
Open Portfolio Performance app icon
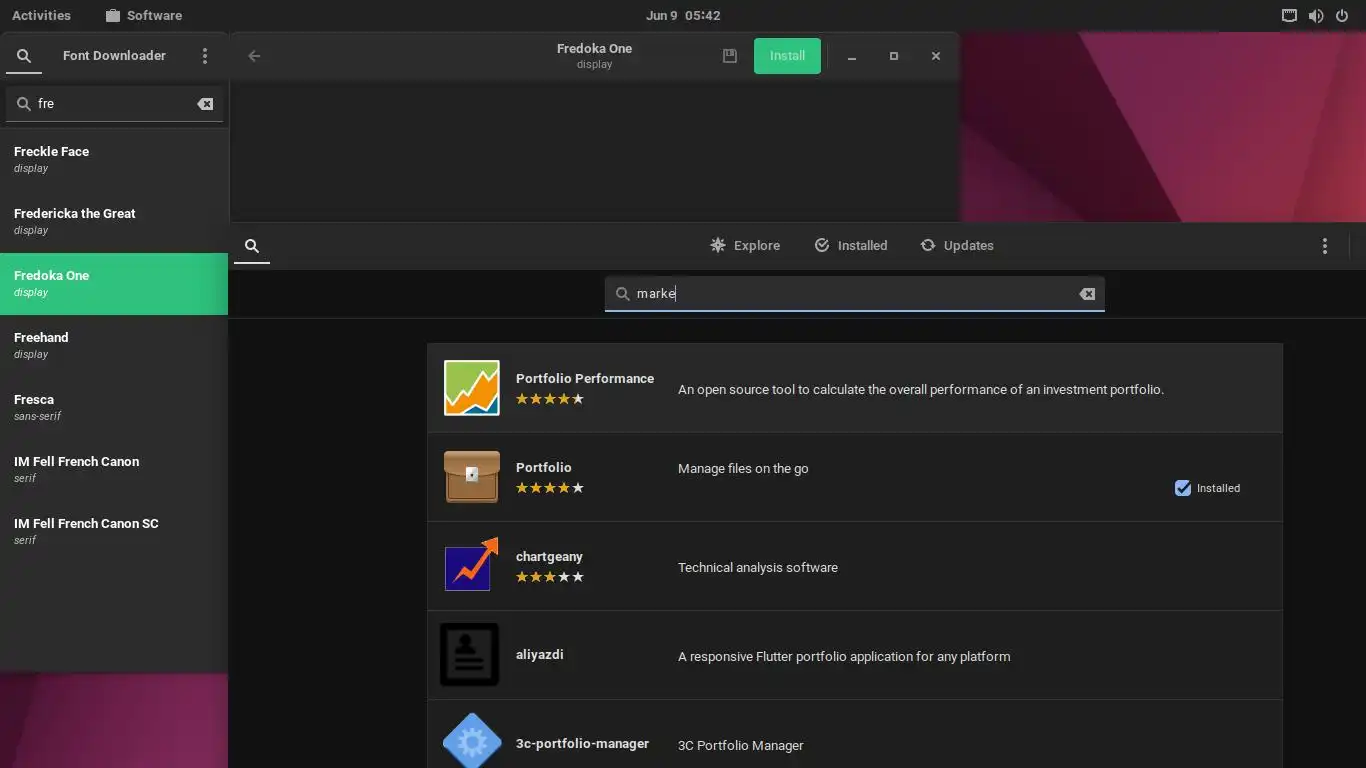click(472, 388)
